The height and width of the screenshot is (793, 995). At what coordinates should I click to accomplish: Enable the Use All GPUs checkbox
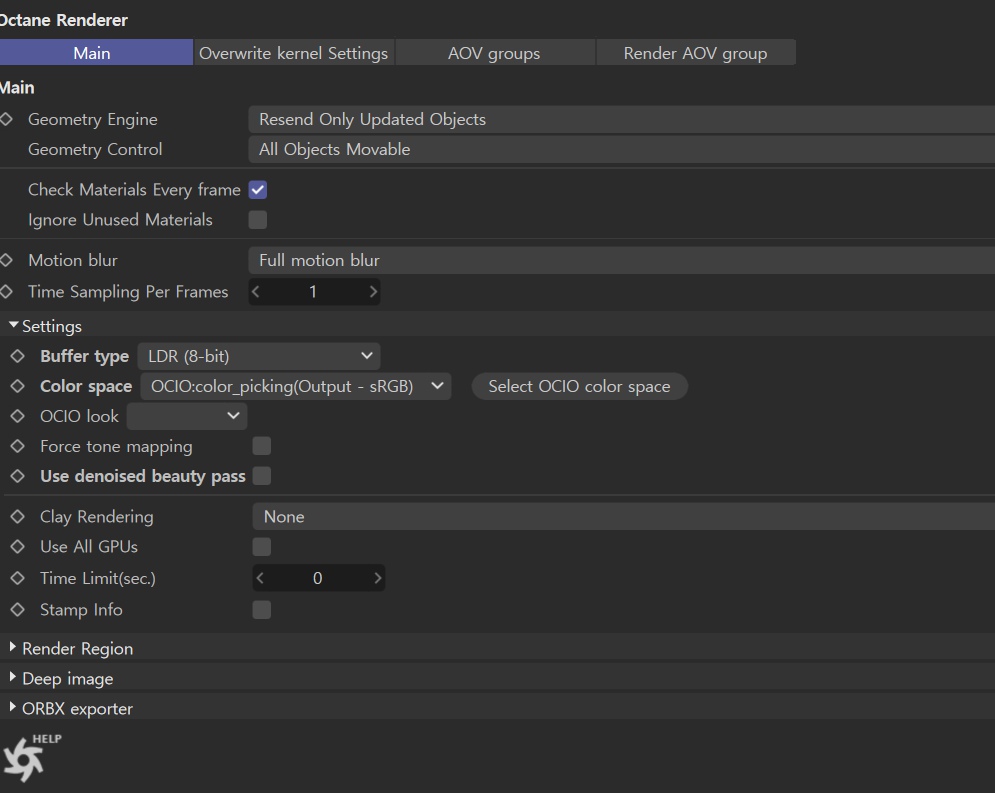pyautogui.click(x=261, y=546)
